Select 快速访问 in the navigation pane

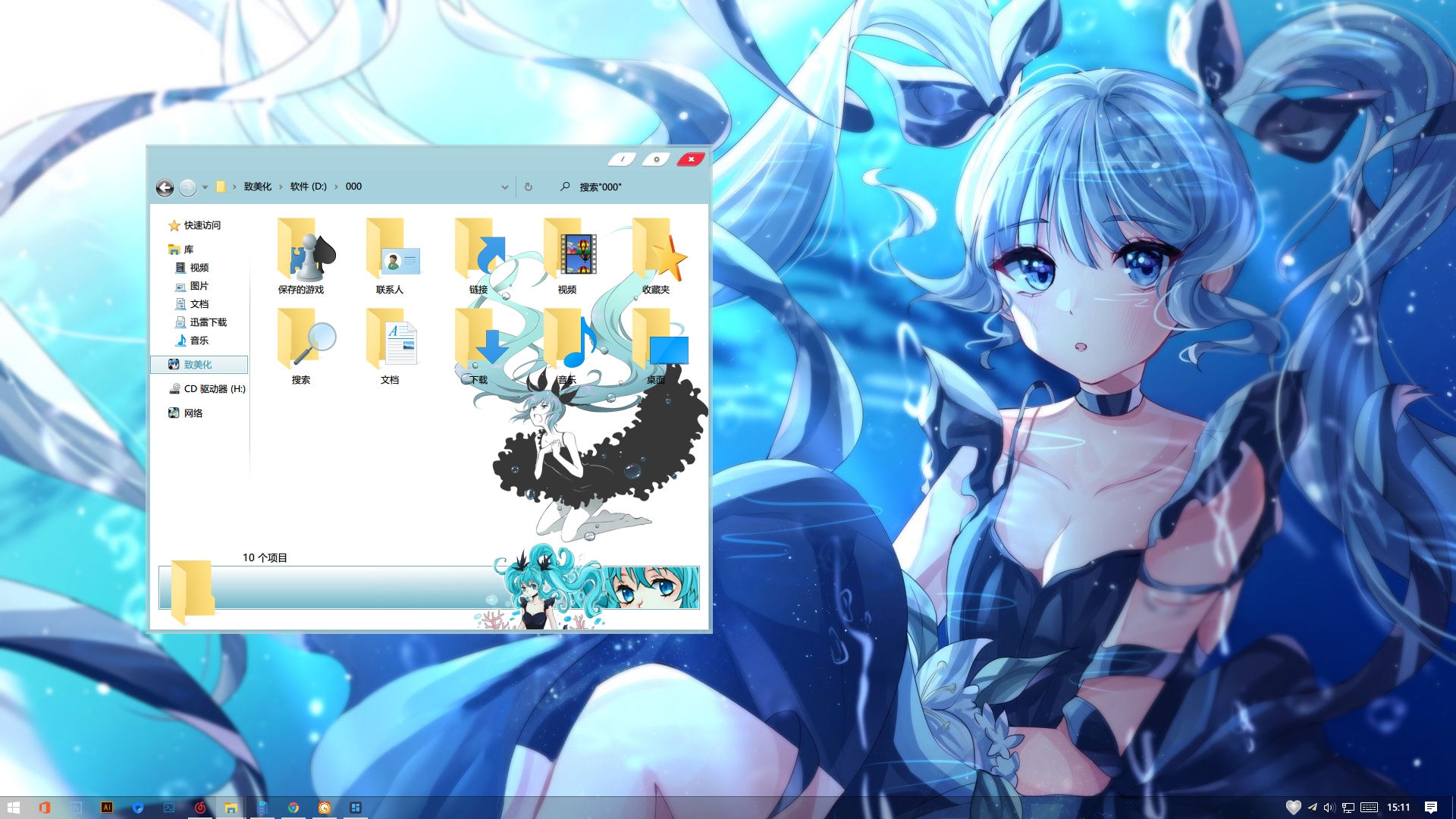point(195,225)
